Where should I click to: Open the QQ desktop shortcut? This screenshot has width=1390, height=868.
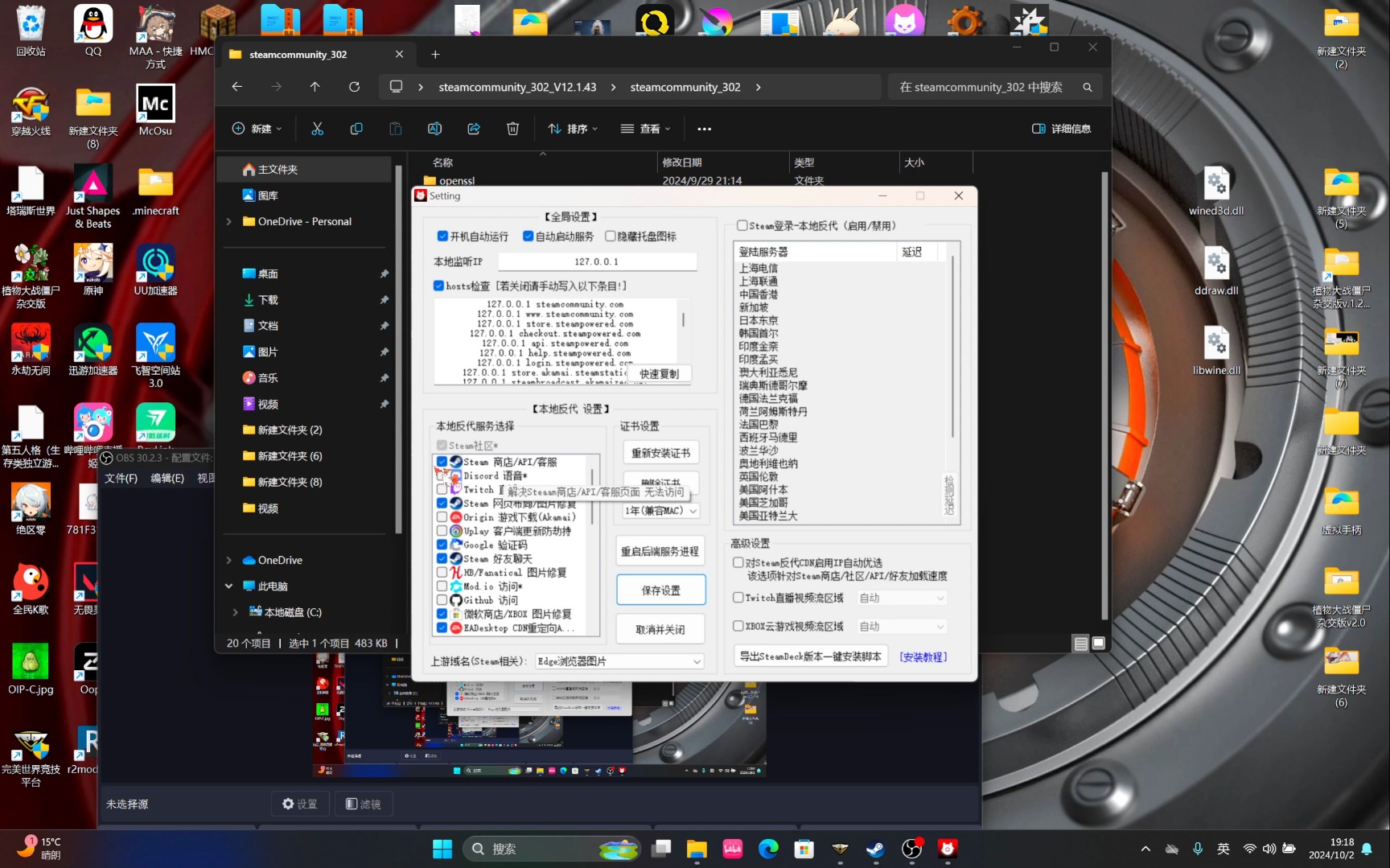[x=93, y=31]
